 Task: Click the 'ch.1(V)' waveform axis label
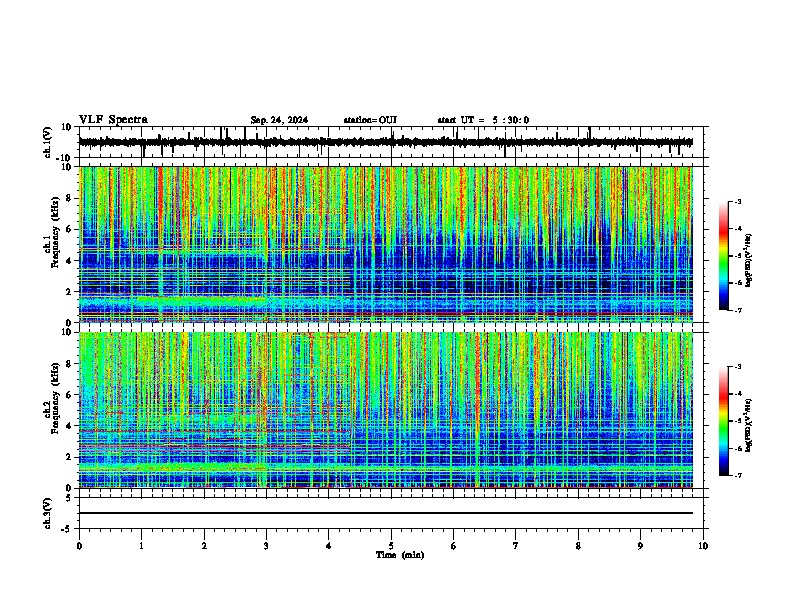point(48,142)
